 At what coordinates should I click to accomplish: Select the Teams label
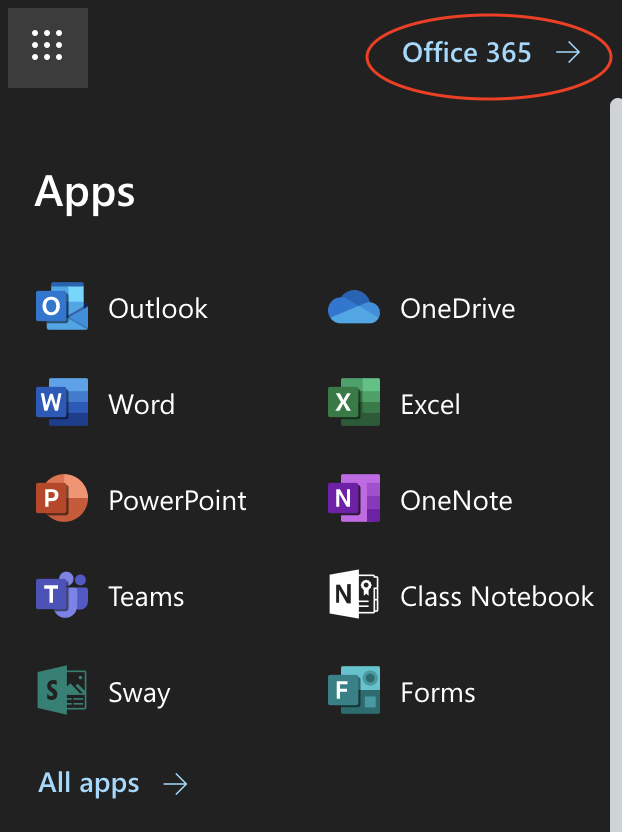(x=146, y=596)
